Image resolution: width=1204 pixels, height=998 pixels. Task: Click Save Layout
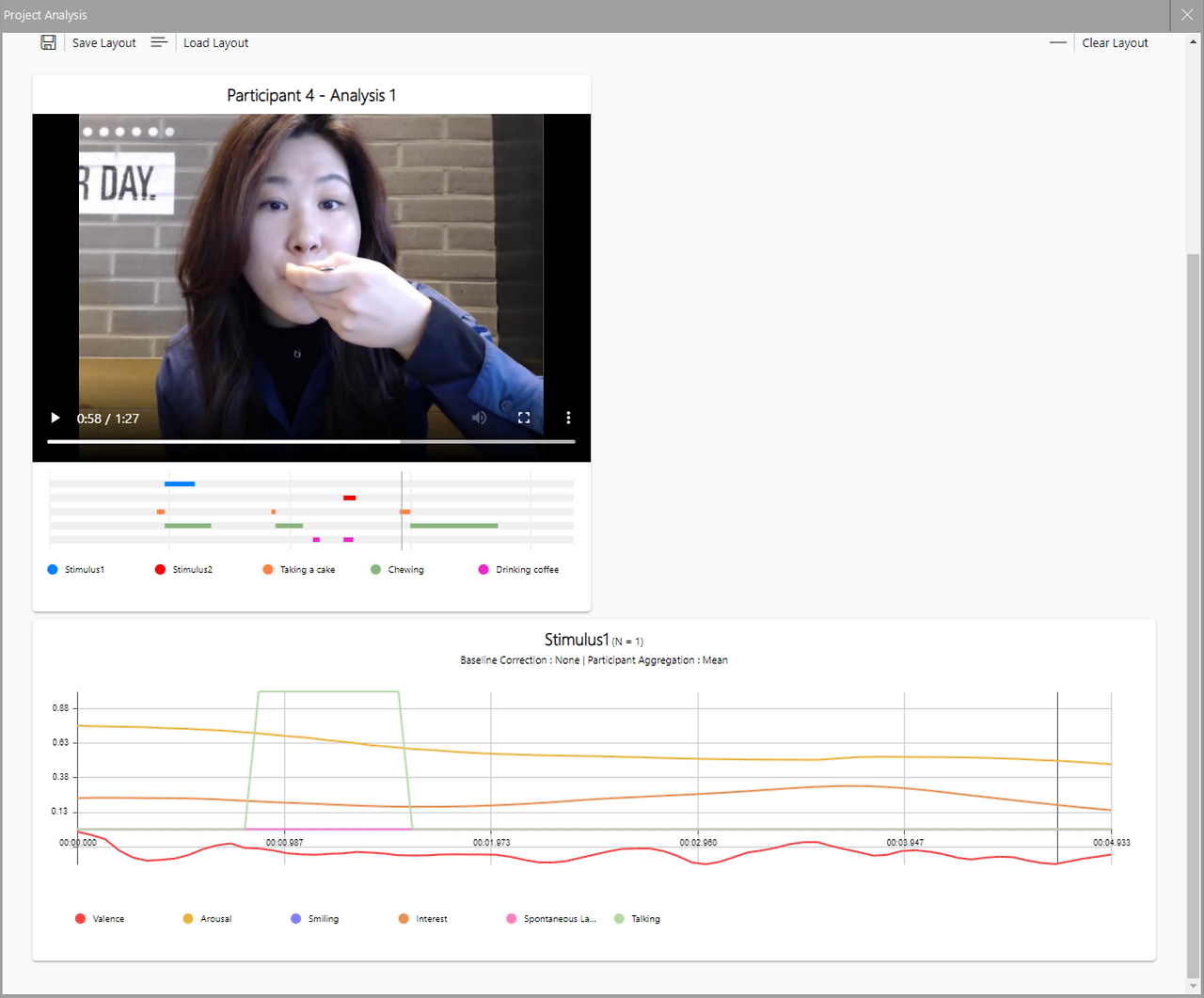tap(103, 42)
